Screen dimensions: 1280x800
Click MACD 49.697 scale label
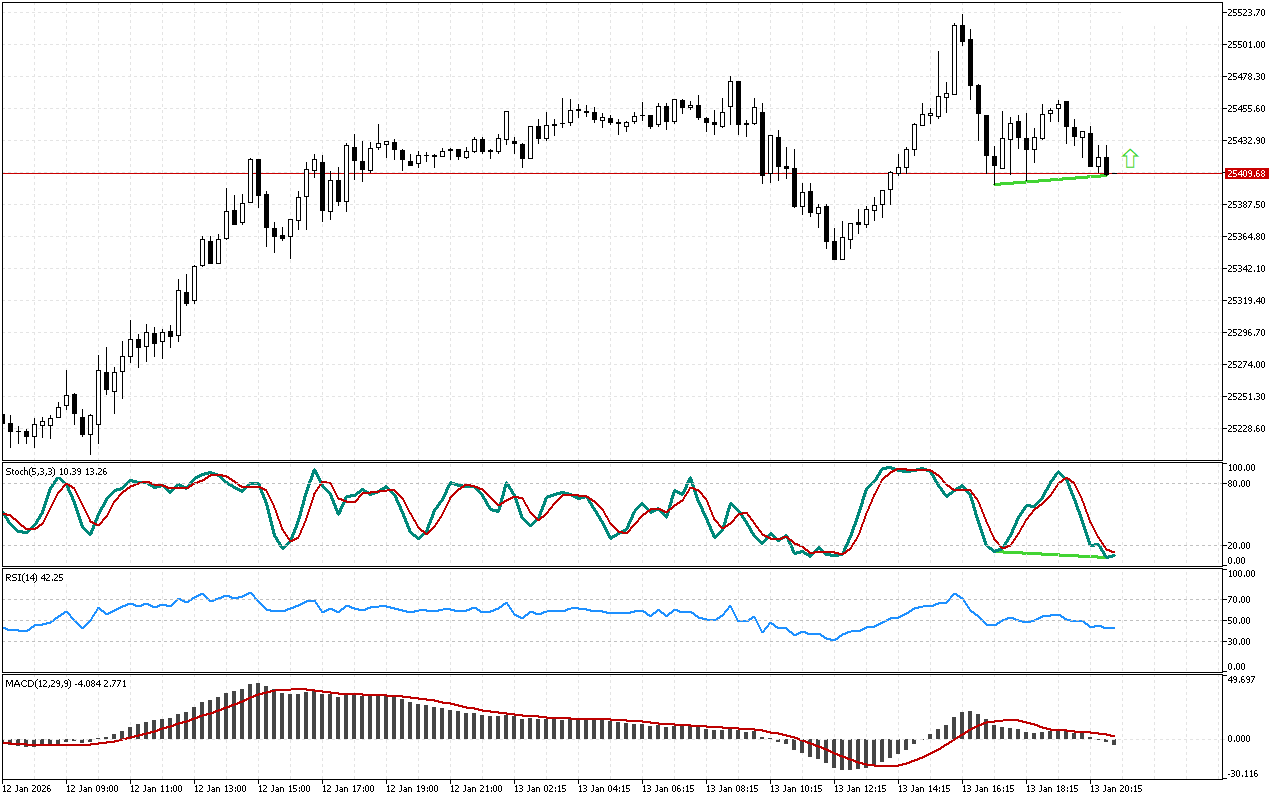click(1242, 681)
